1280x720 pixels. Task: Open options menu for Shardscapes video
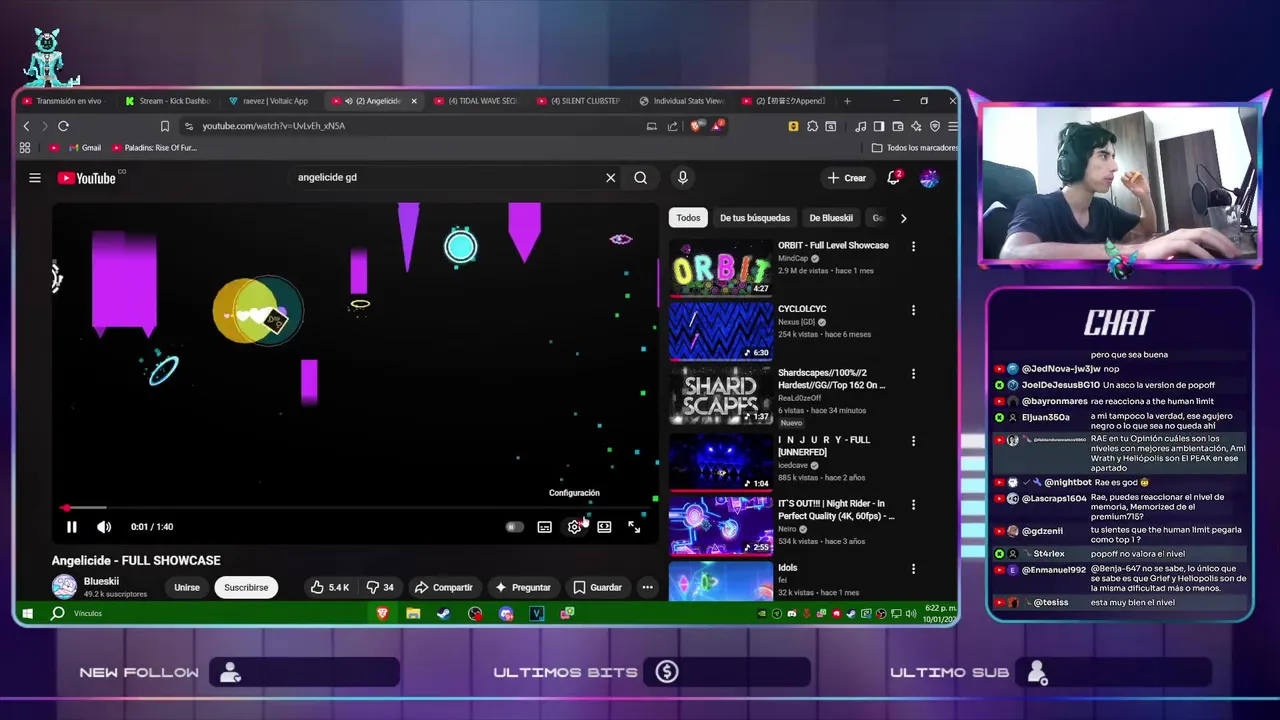tap(913, 373)
